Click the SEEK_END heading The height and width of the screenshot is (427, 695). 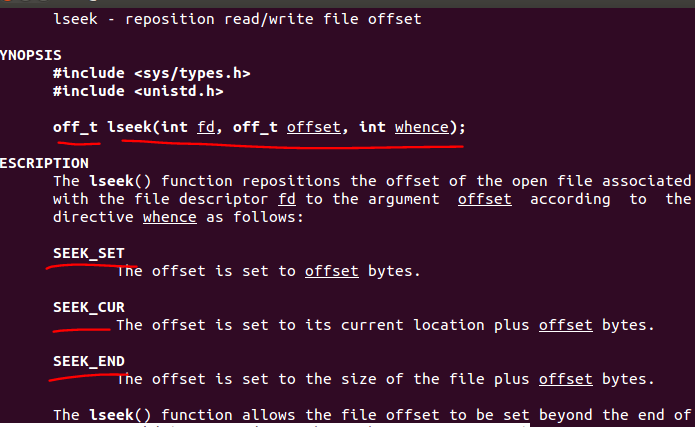(x=88, y=361)
